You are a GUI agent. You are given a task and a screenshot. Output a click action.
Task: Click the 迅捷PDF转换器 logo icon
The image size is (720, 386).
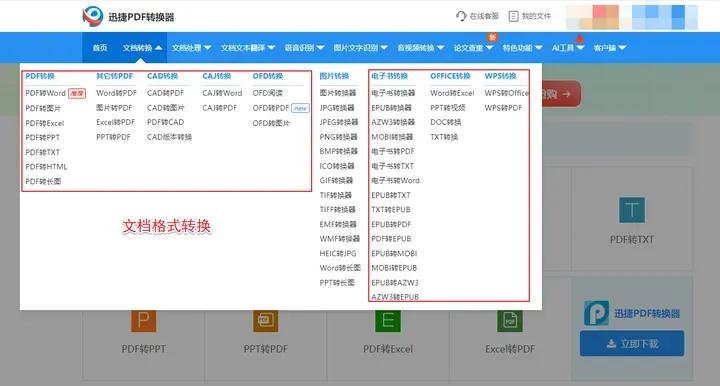tap(93, 17)
